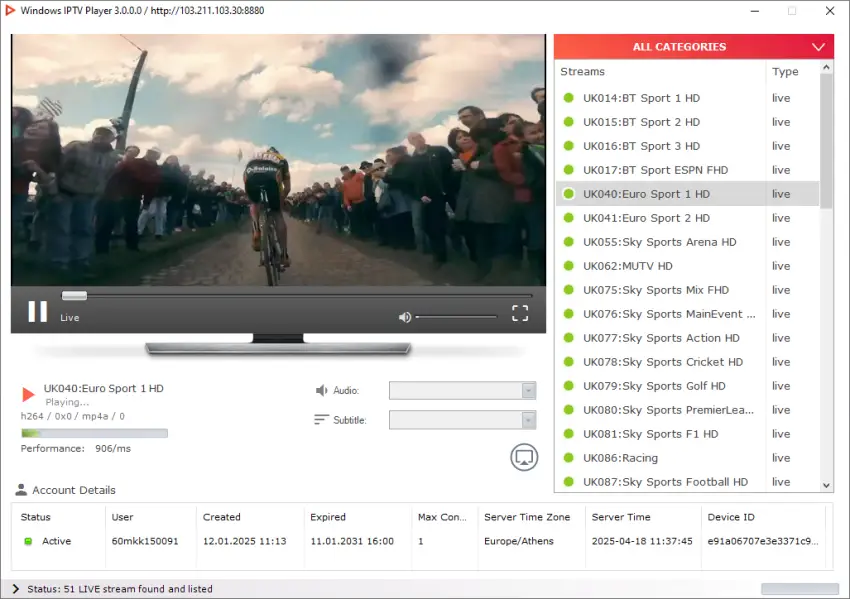Click the performance progress bar

94,433
